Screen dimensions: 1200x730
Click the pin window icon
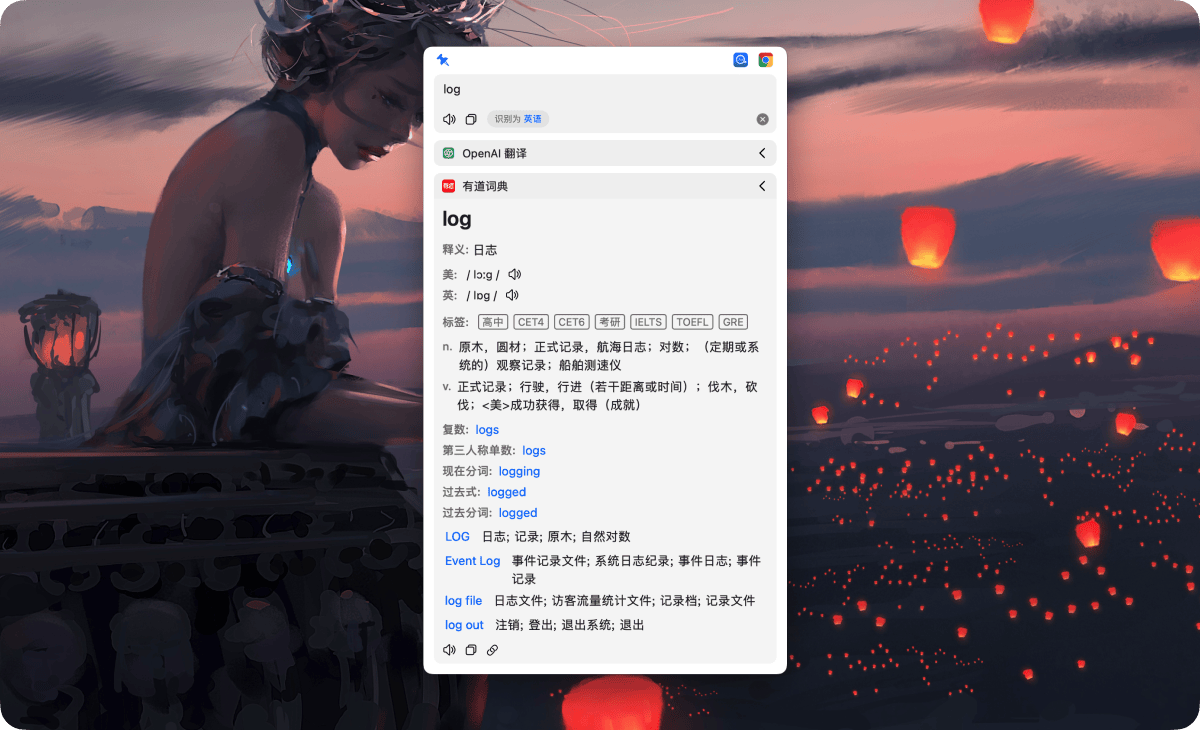point(443,60)
